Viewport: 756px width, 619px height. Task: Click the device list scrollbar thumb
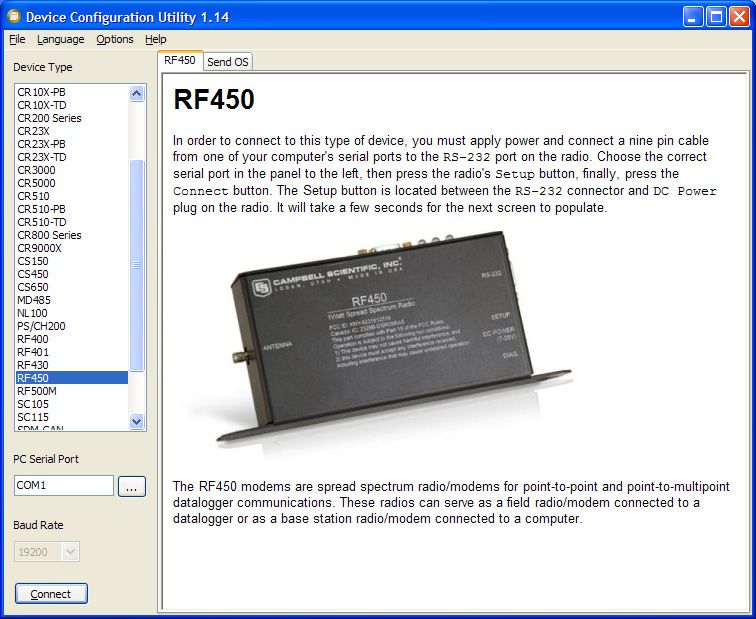pos(137,265)
